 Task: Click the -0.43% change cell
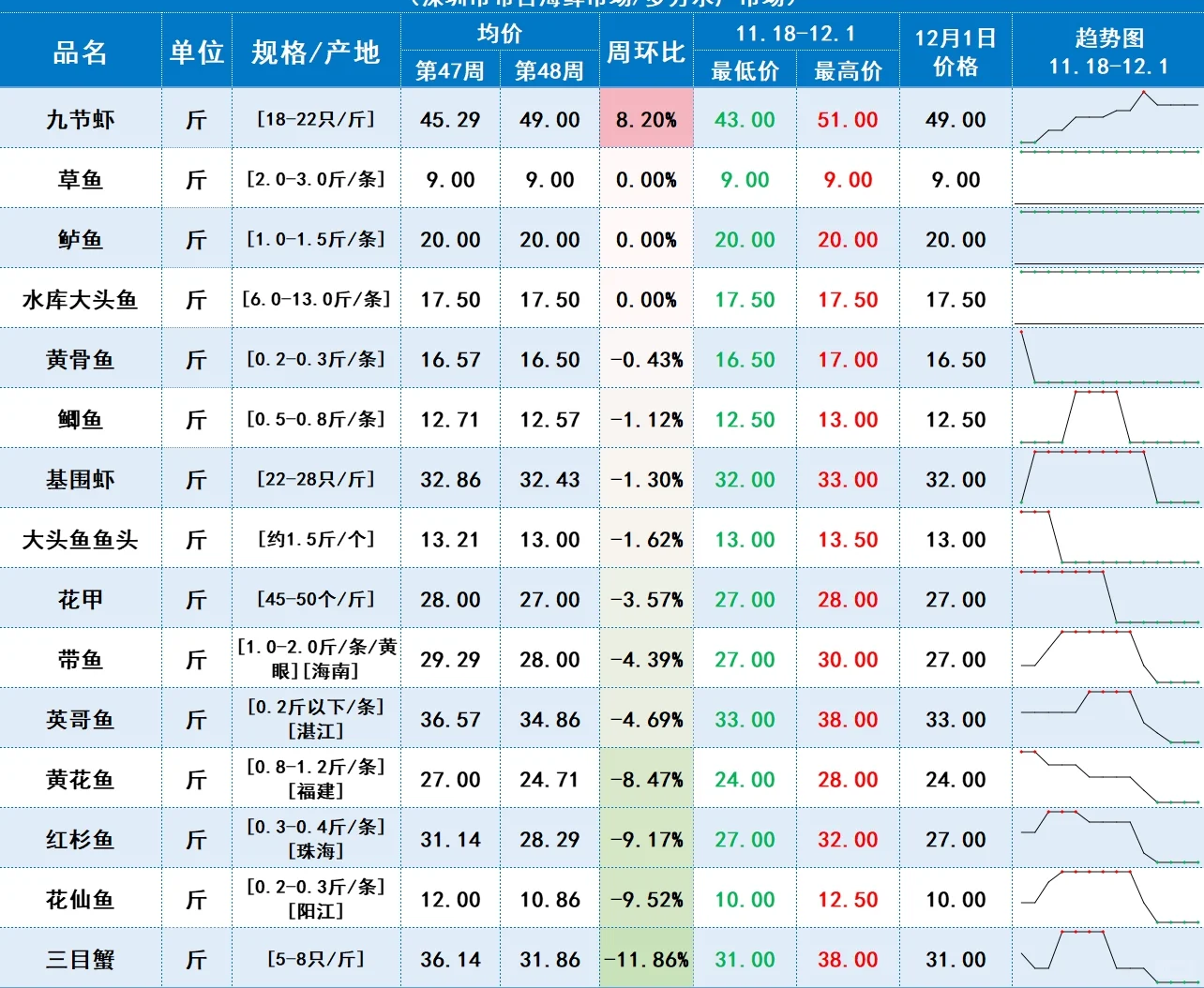click(x=646, y=360)
